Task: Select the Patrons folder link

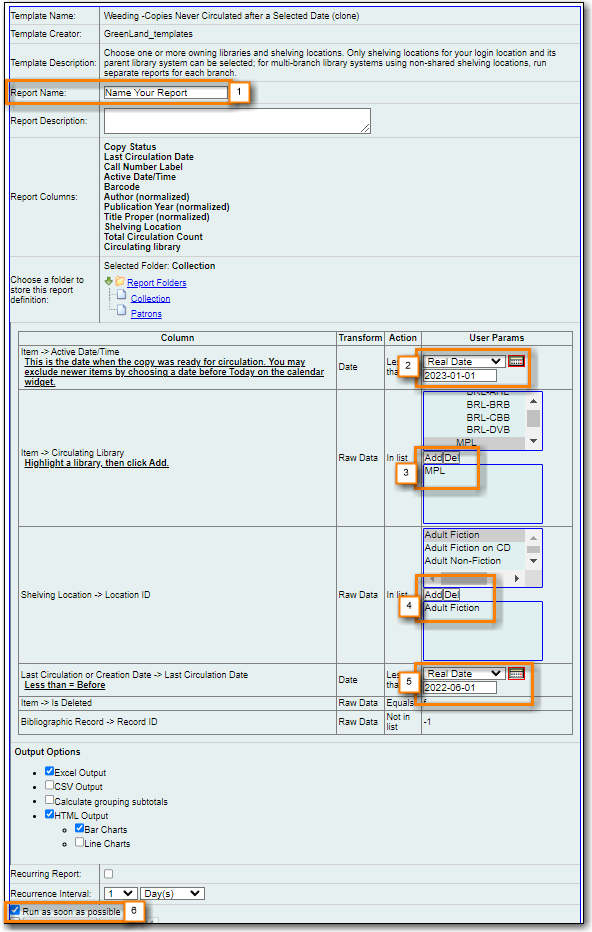Action: [x=146, y=314]
